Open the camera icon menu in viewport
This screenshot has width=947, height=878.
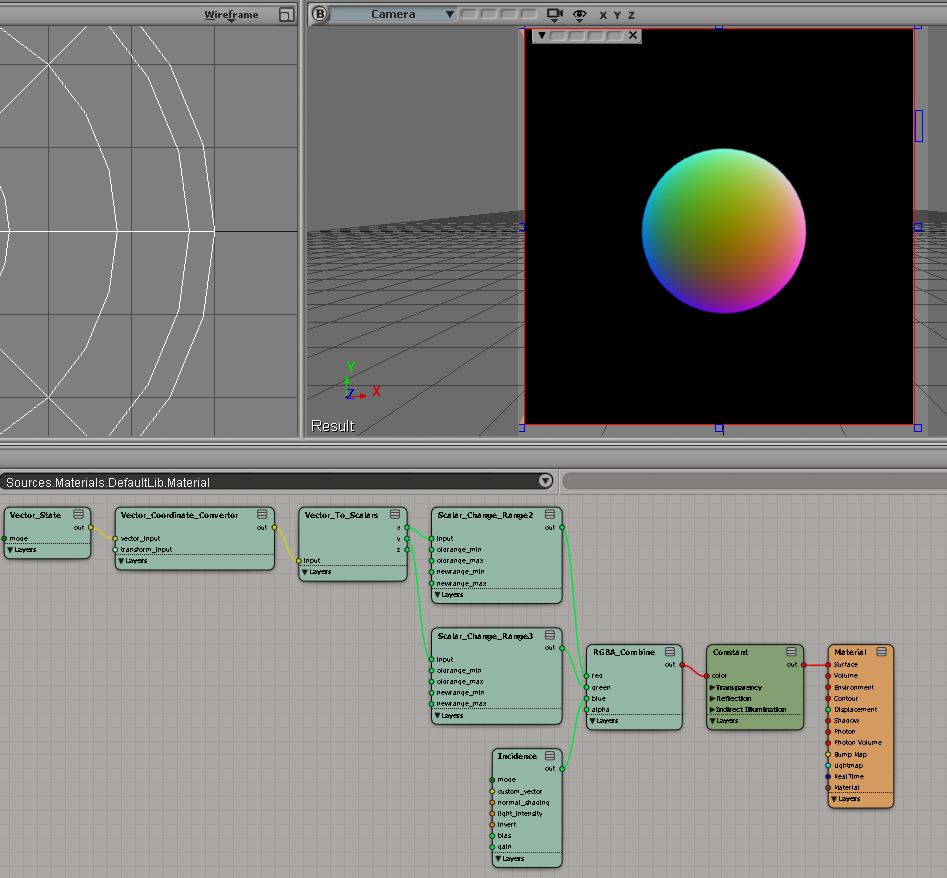[x=555, y=15]
